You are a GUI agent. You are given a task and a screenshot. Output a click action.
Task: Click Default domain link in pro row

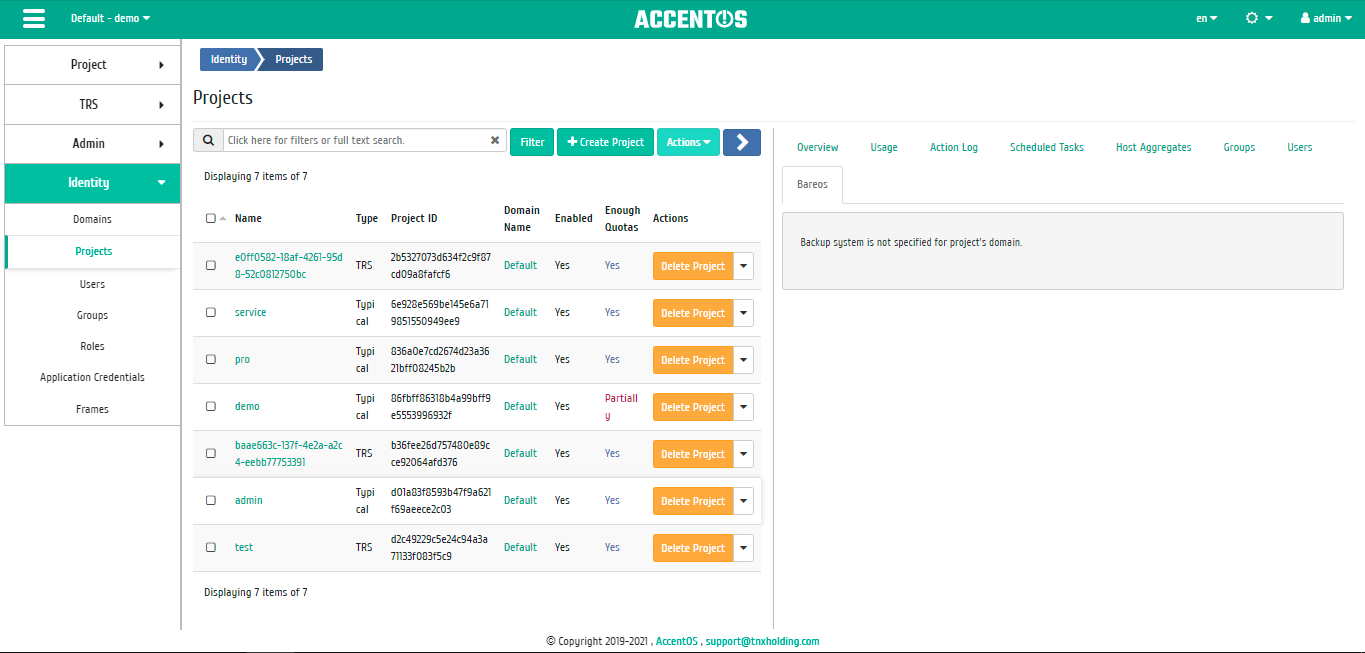(x=520, y=359)
